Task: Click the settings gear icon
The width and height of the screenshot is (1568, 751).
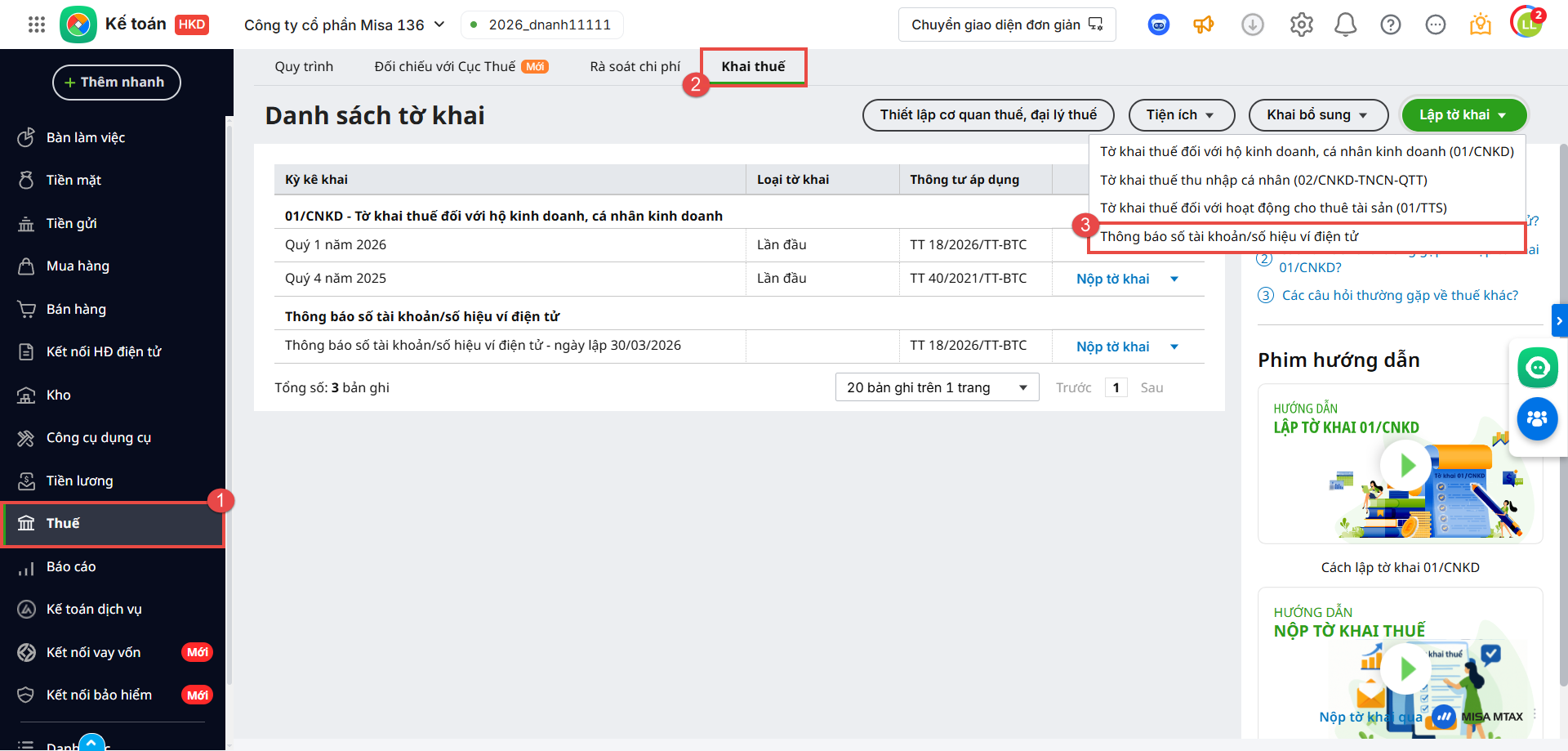Action: [1301, 25]
